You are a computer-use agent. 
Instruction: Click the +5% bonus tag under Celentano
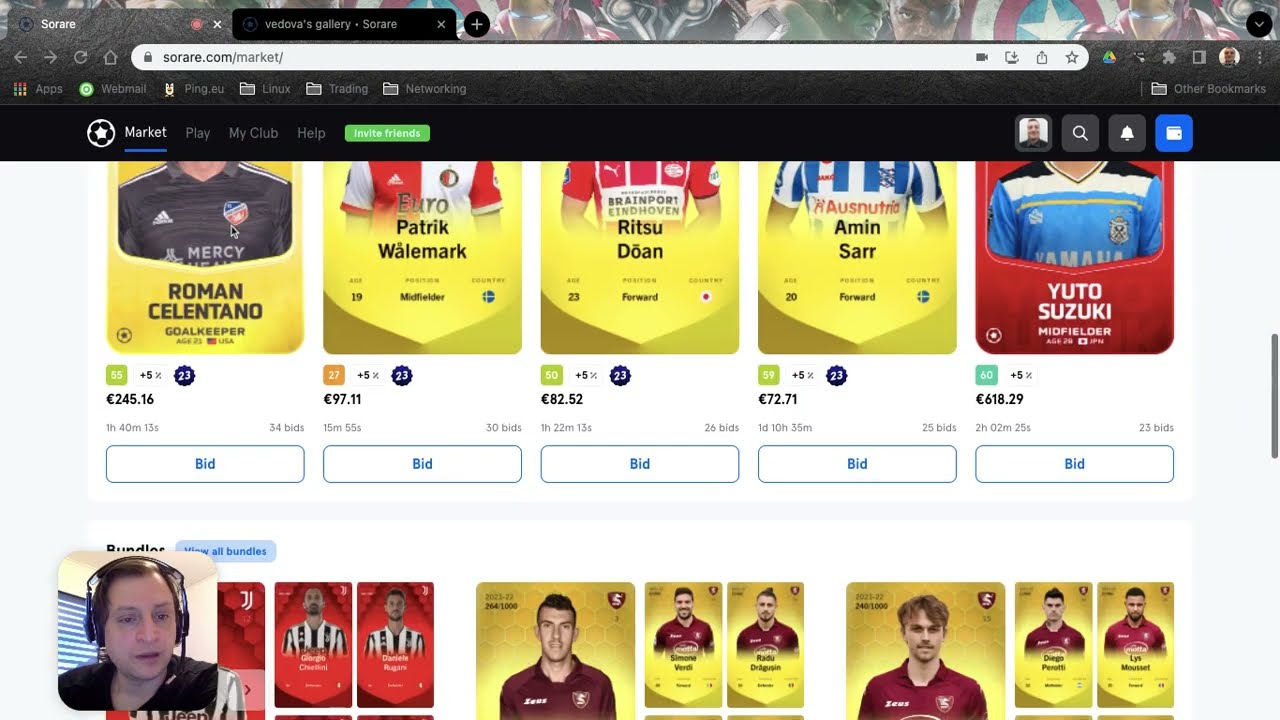coord(150,376)
